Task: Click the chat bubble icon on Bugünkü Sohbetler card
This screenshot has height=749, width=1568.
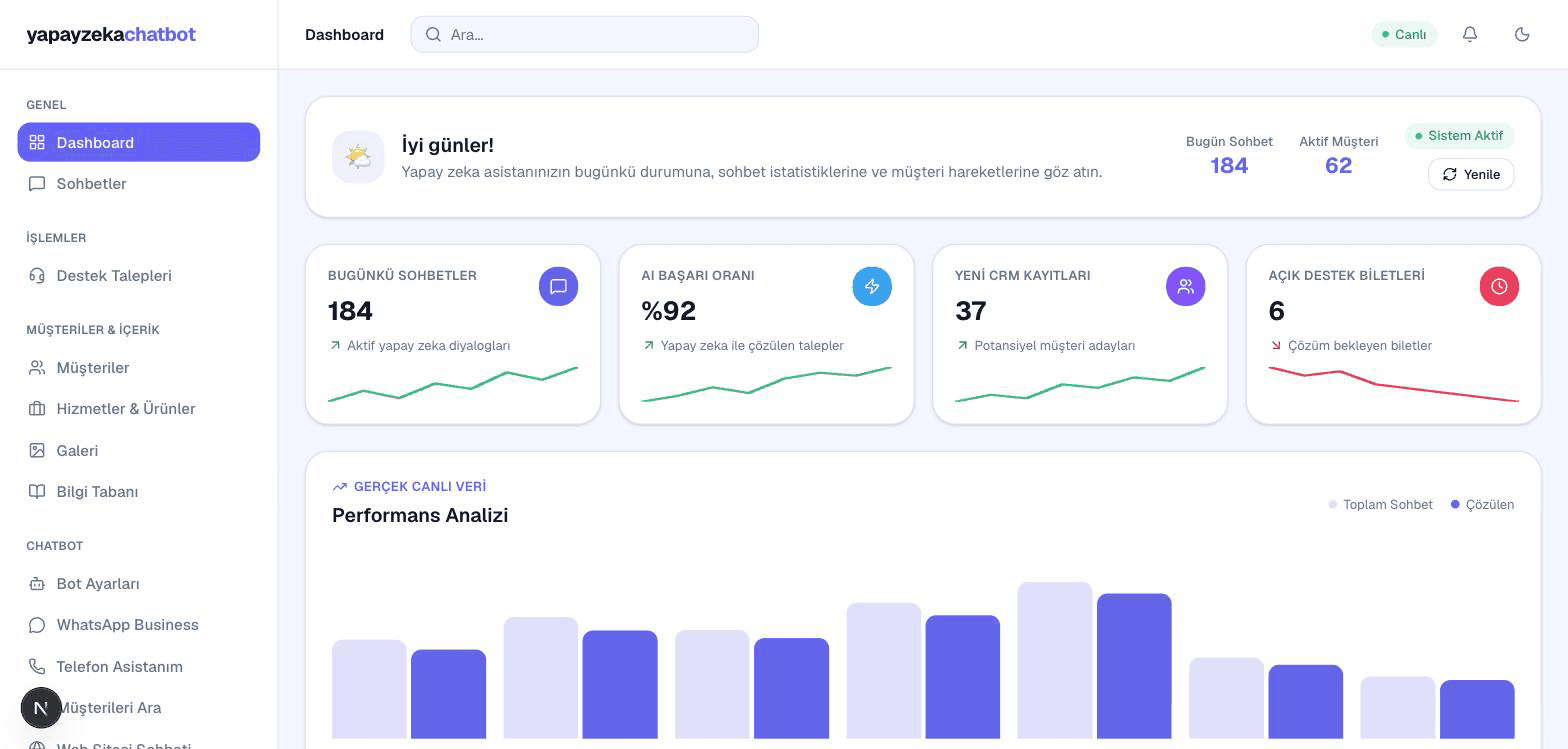Action: [x=558, y=286]
